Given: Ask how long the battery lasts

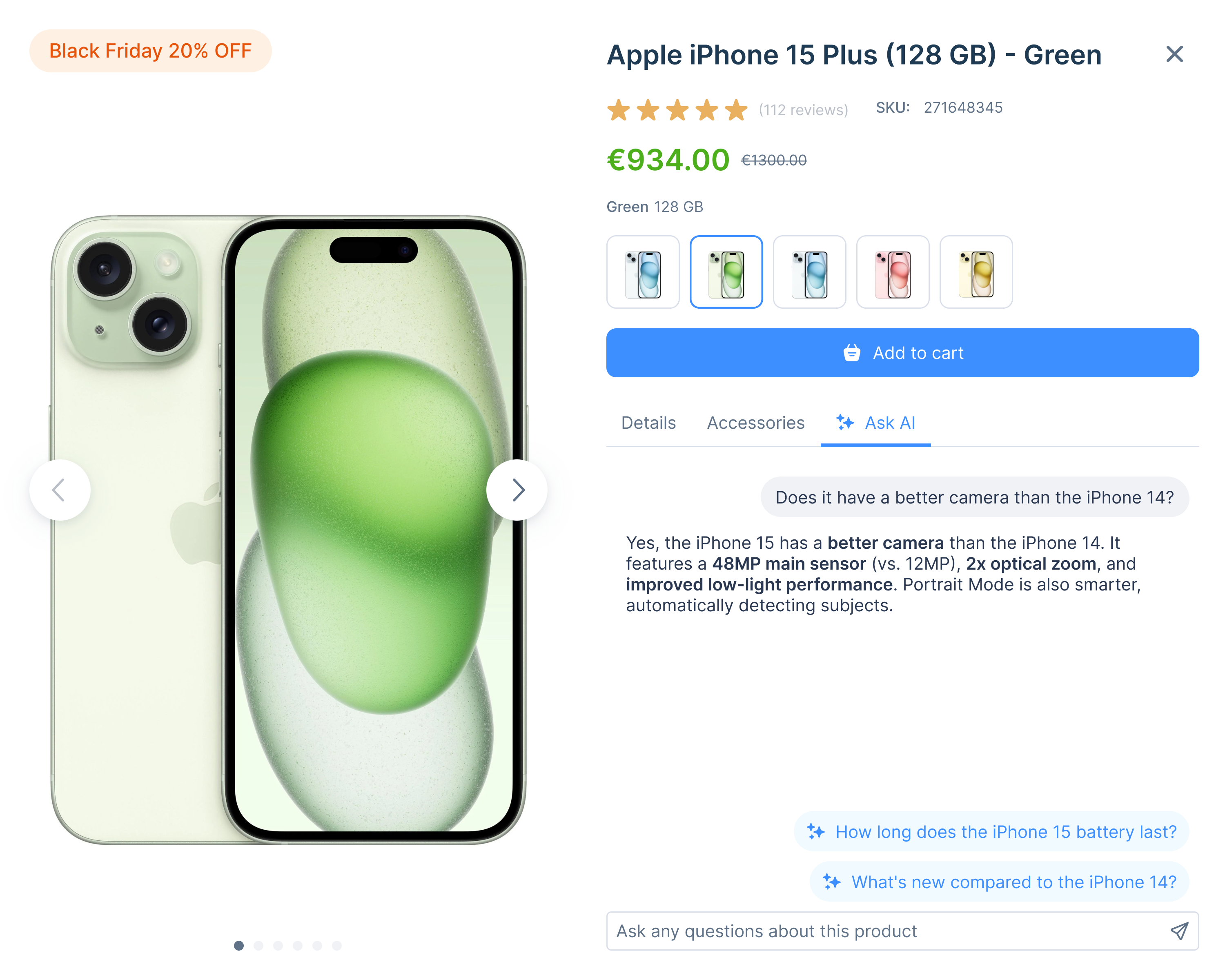Looking at the screenshot, I should click(991, 832).
